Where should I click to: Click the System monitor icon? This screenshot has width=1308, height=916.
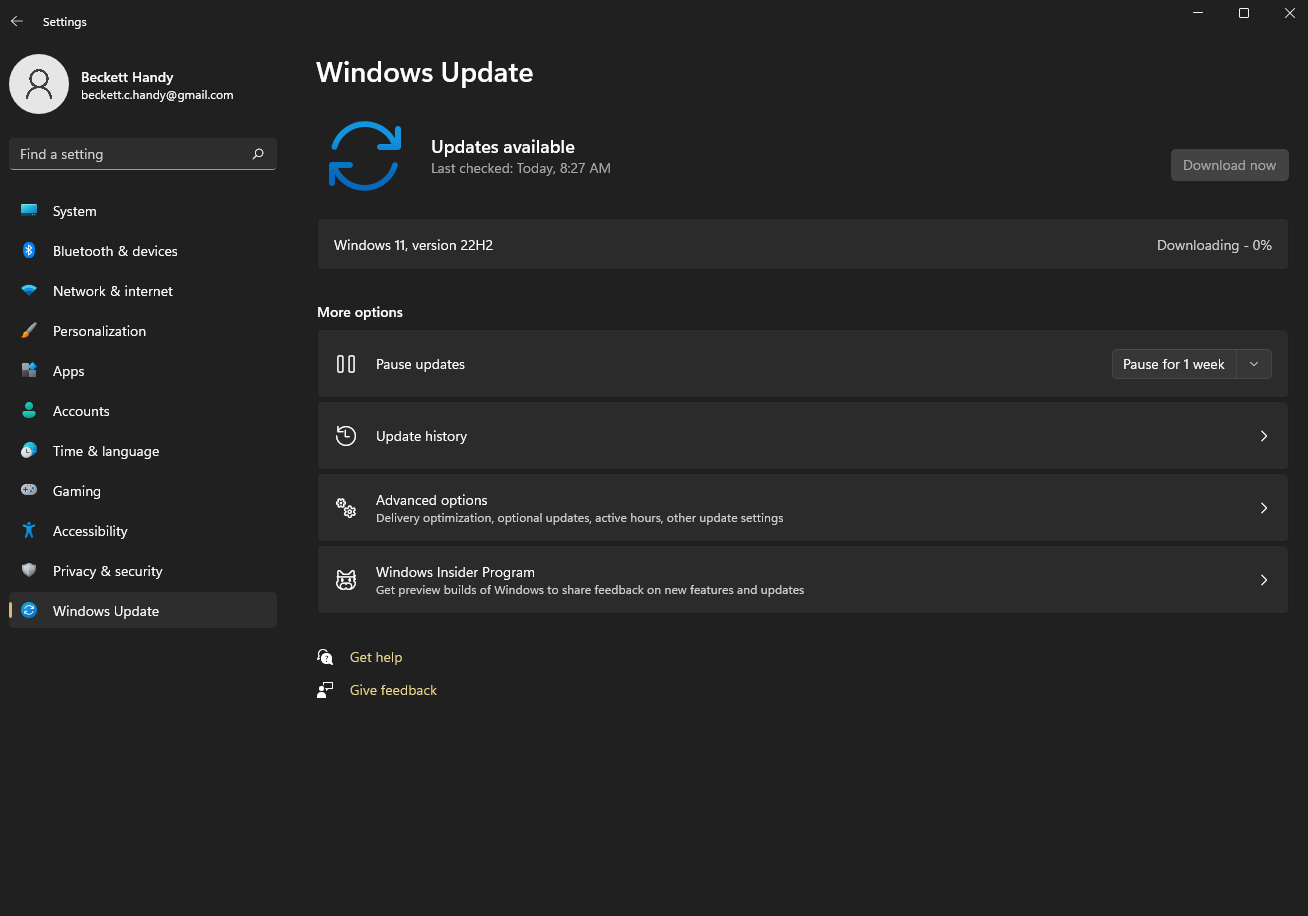point(29,211)
